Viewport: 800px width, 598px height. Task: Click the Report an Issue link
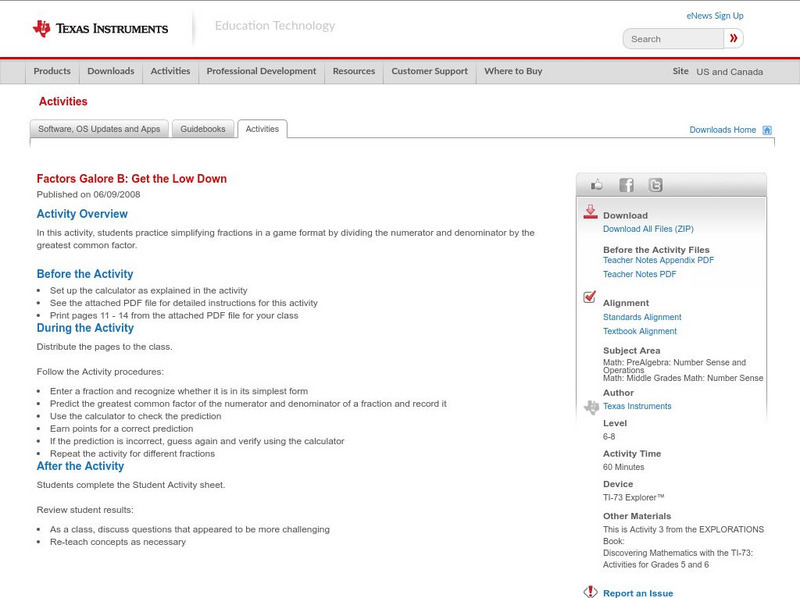[x=638, y=593]
